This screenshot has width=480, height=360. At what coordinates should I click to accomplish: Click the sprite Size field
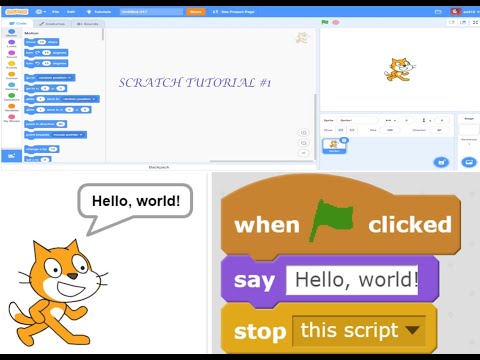(x=390, y=130)
